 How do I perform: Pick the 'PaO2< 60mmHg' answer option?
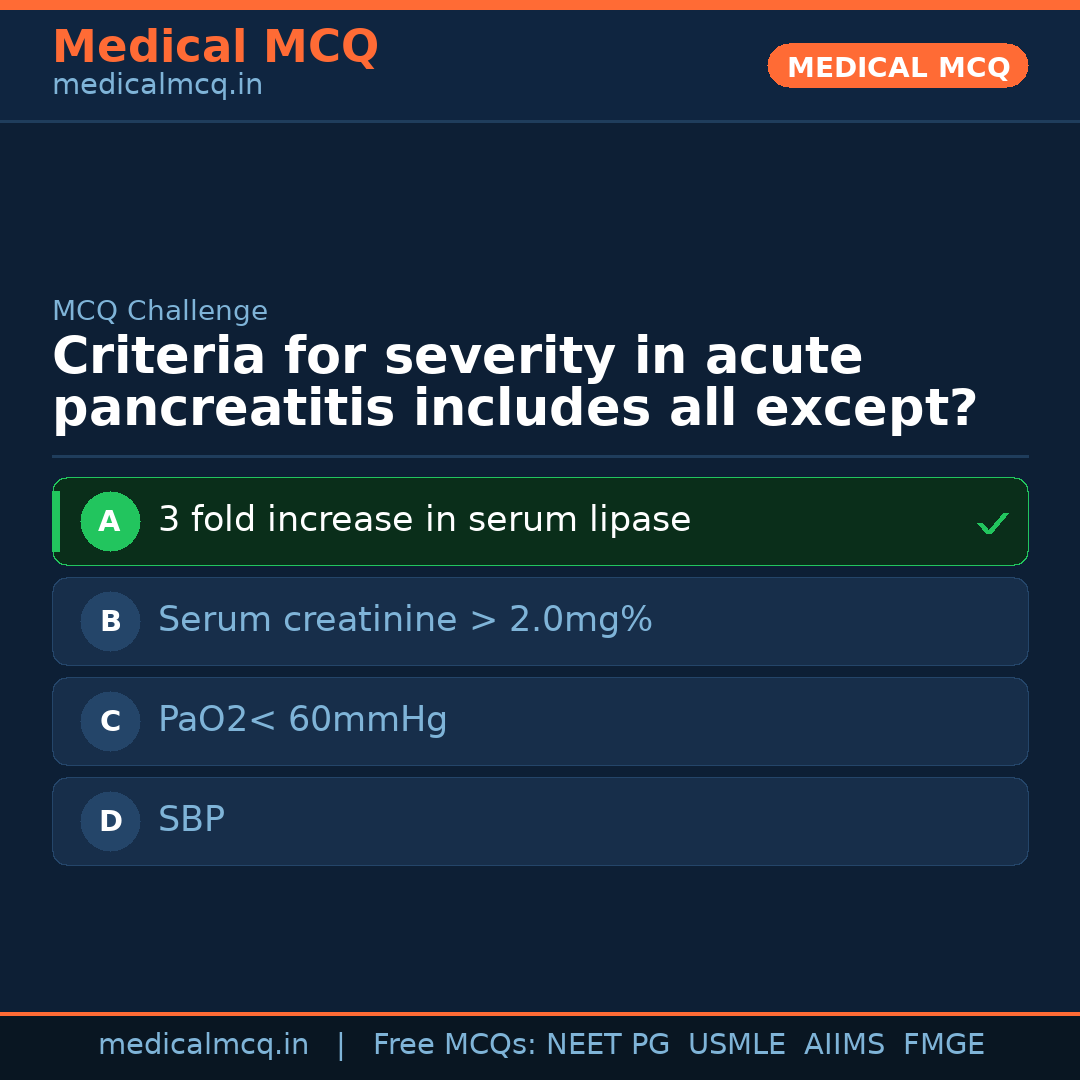coord(302,720)
